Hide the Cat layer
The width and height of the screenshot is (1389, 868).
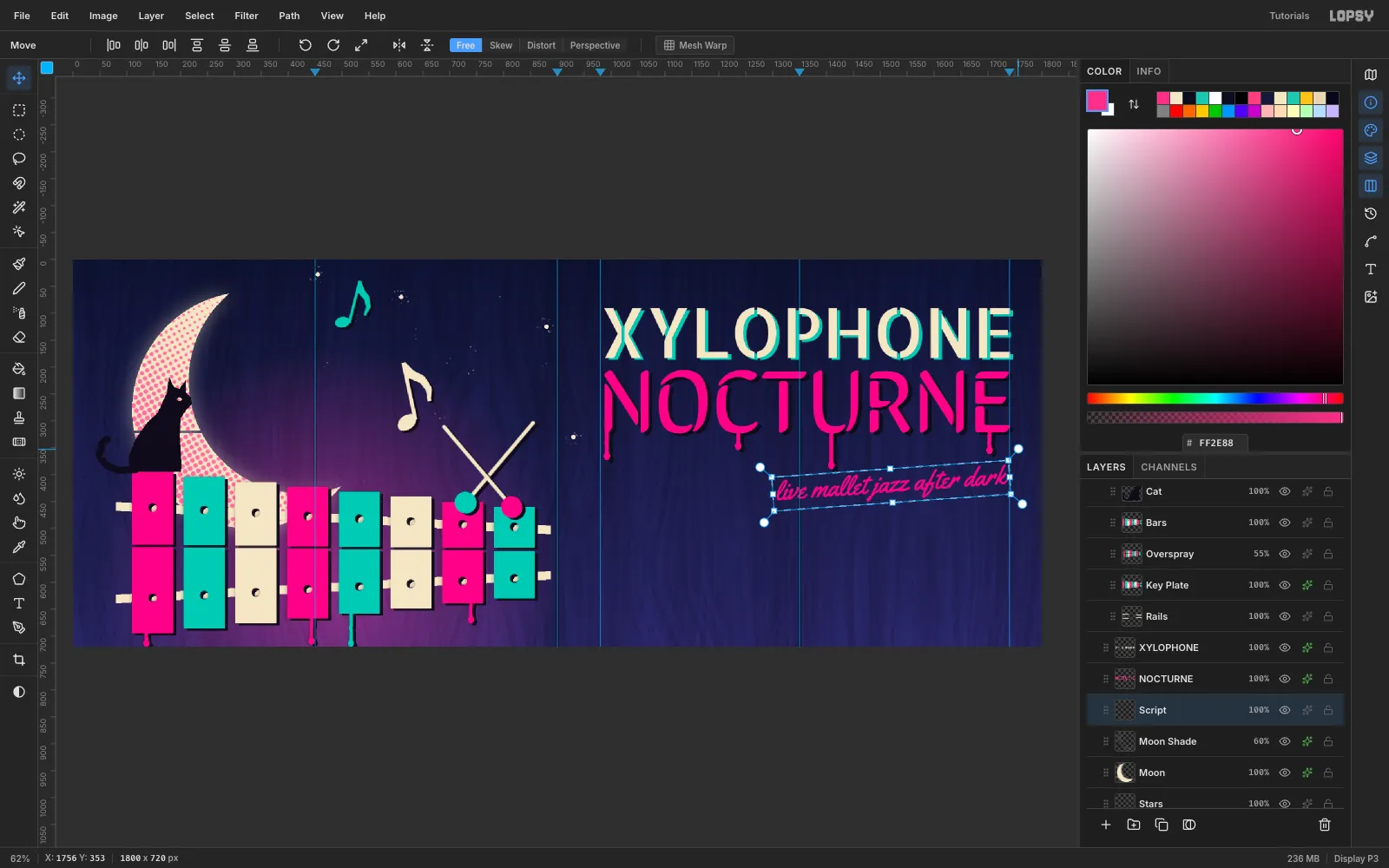pyautogui.click(x=1285, y=491)
